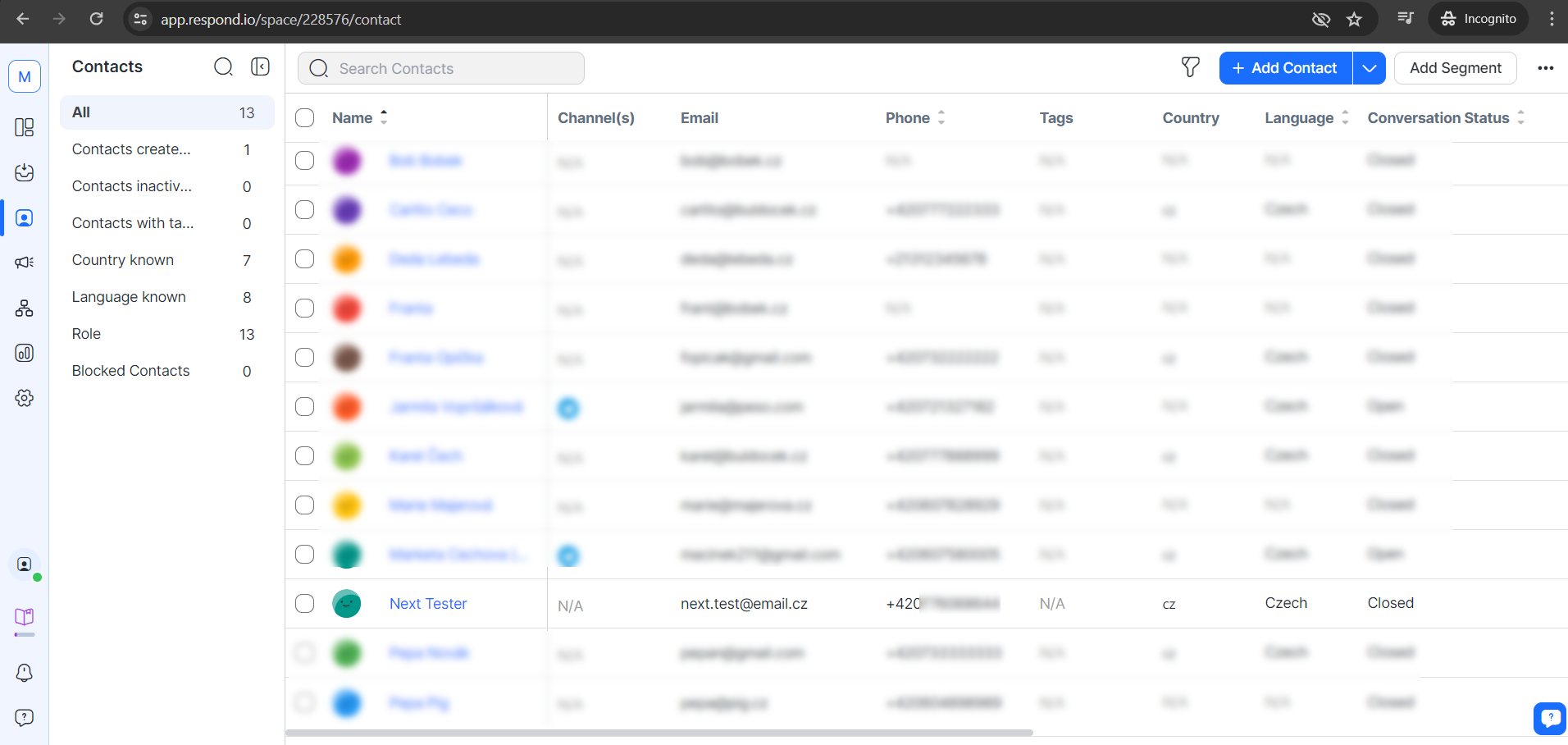Image resolution: width=1568 pixels, height=745 pixels.
Task: Select the Country known segment
Action: point(123,260)
